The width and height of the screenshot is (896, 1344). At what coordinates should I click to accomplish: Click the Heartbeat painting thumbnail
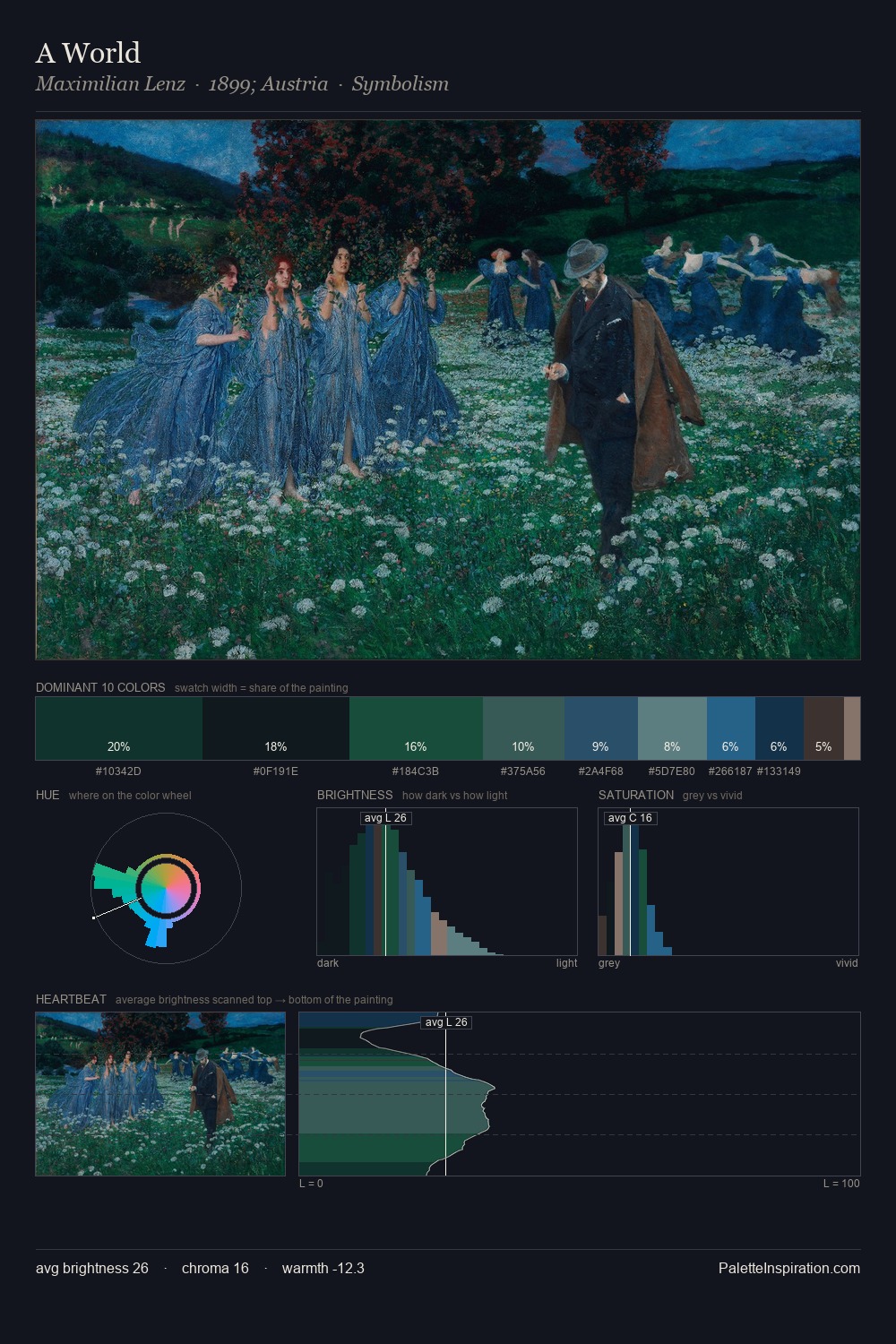[x=160, y=1094]
